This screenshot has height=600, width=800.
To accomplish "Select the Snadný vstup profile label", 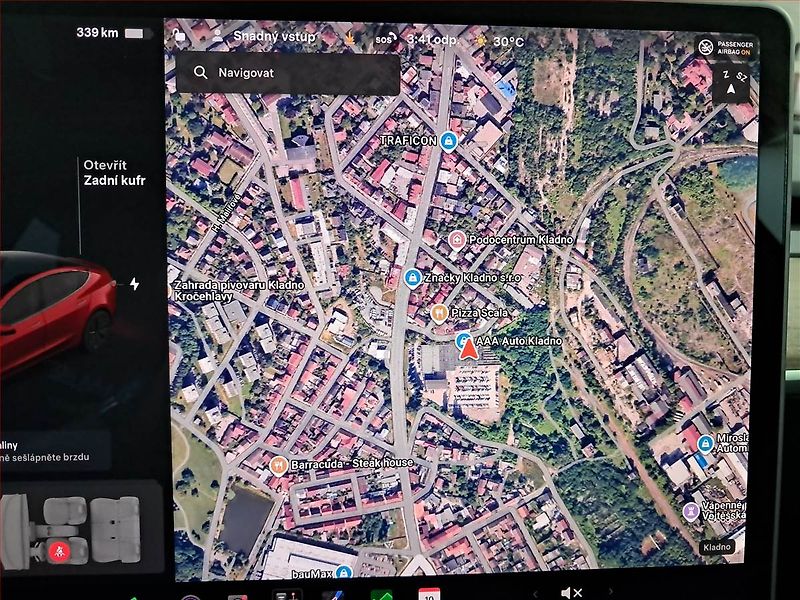I will (274, 36).
